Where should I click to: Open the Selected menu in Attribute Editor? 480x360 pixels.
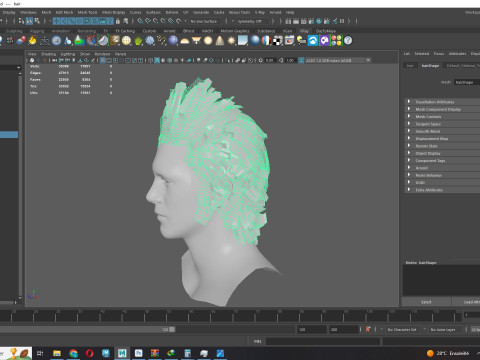(x=422, y=54)
